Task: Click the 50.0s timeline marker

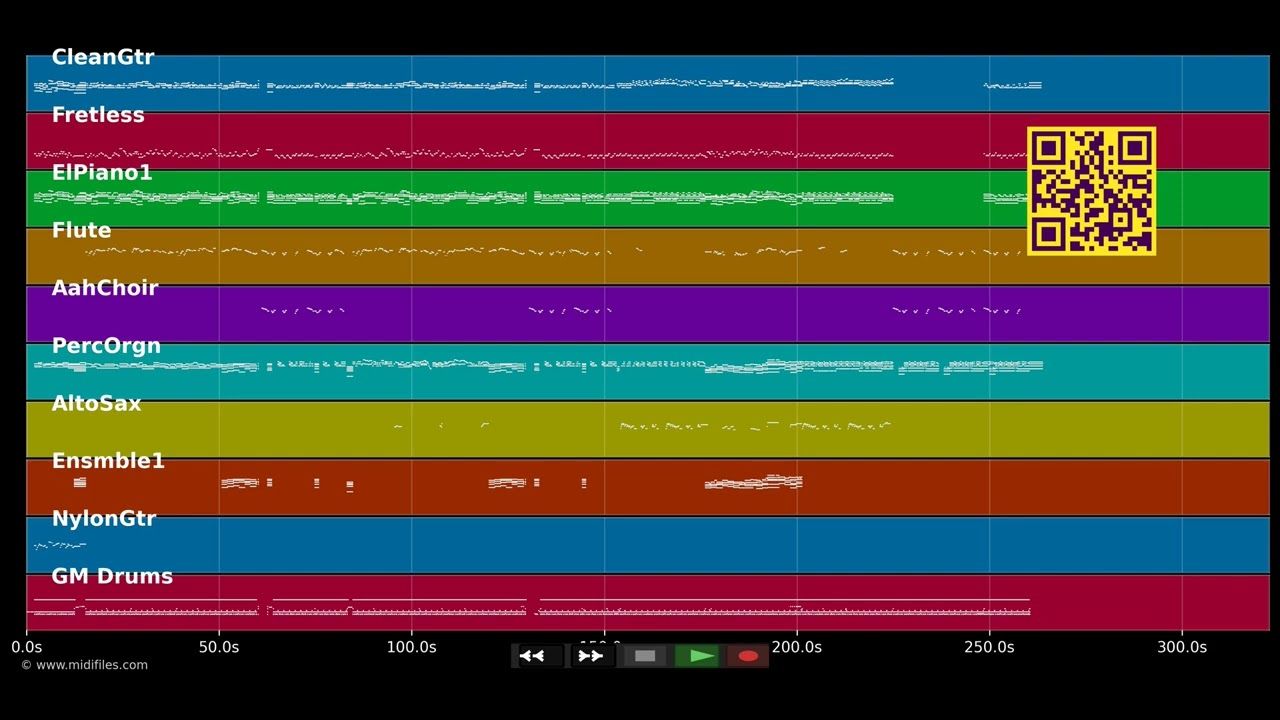Action: [219, 647]
